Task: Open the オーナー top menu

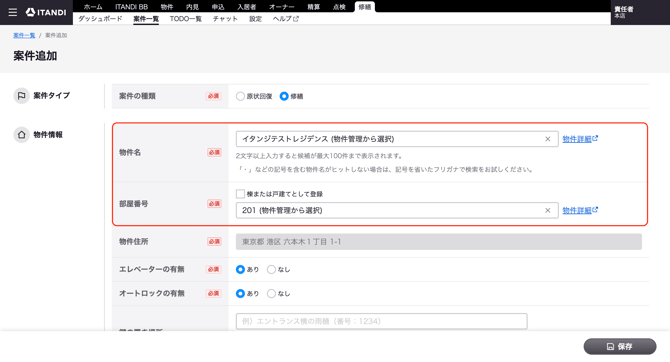Action: (x=282, y=7)
